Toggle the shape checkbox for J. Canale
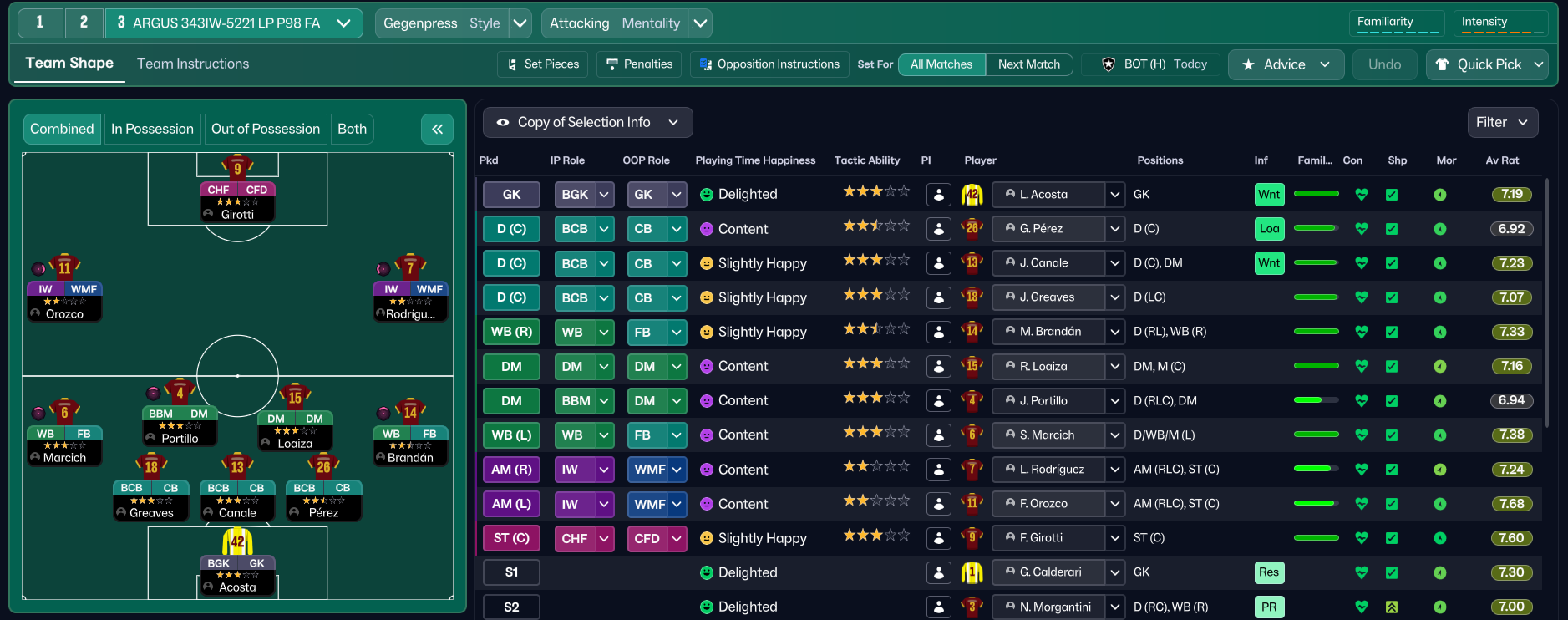This screenshot has height=620, width=1568. (1392, 263)
